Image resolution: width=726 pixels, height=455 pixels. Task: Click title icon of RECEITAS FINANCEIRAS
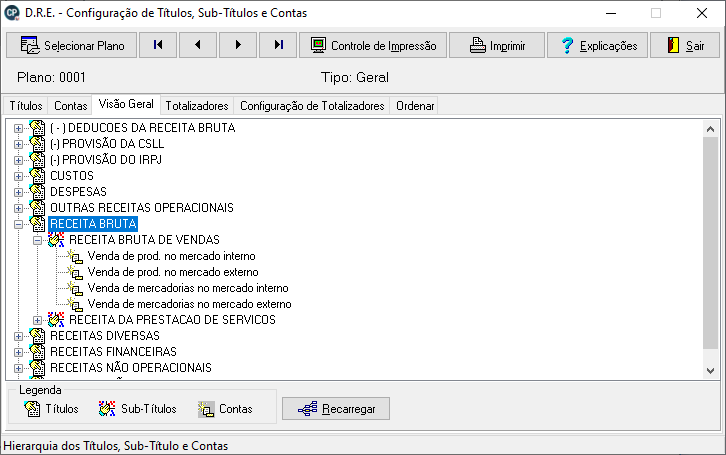tap(37, 352)
